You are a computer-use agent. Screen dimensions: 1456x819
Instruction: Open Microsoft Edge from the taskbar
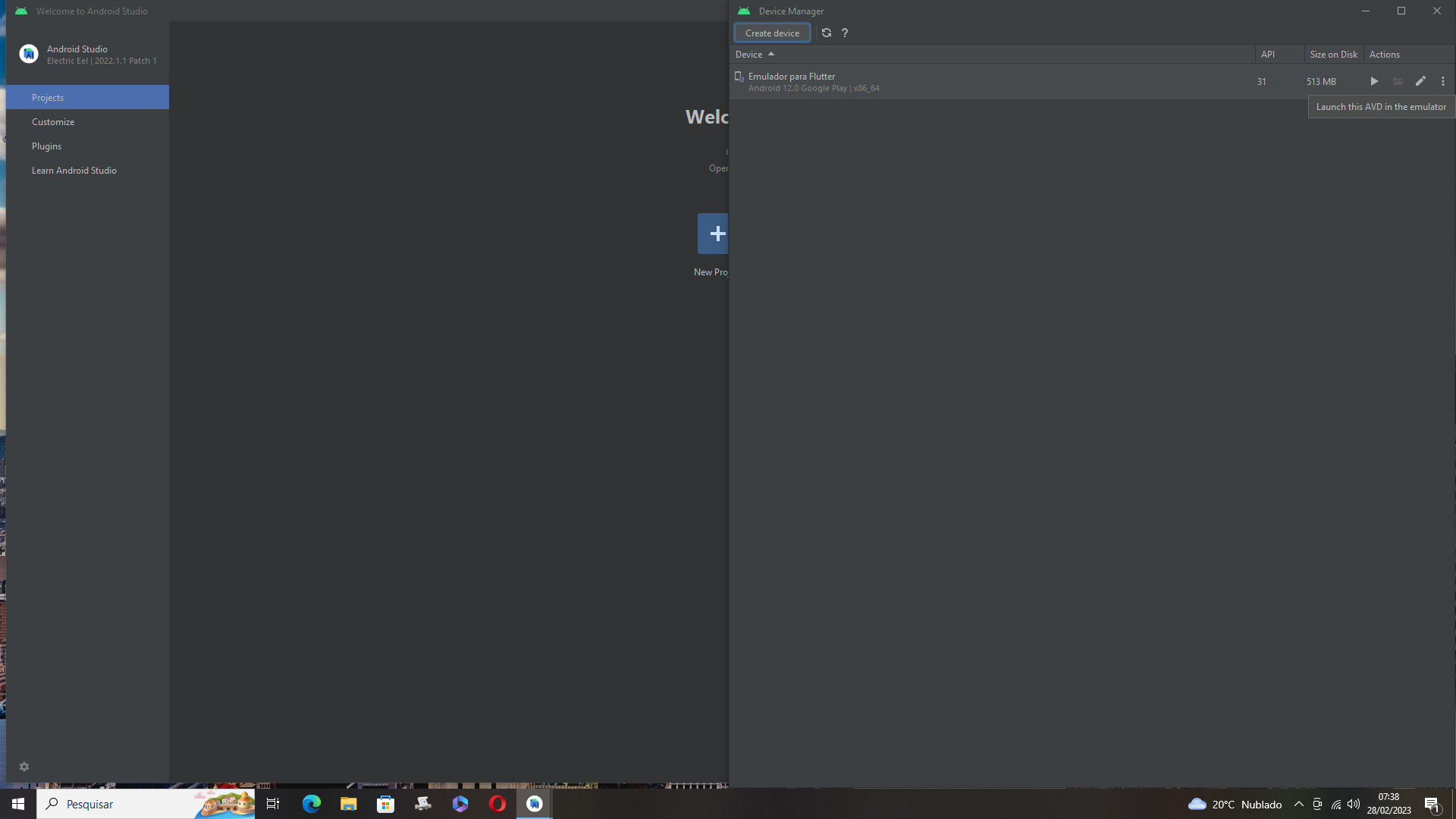coord(312,804)
